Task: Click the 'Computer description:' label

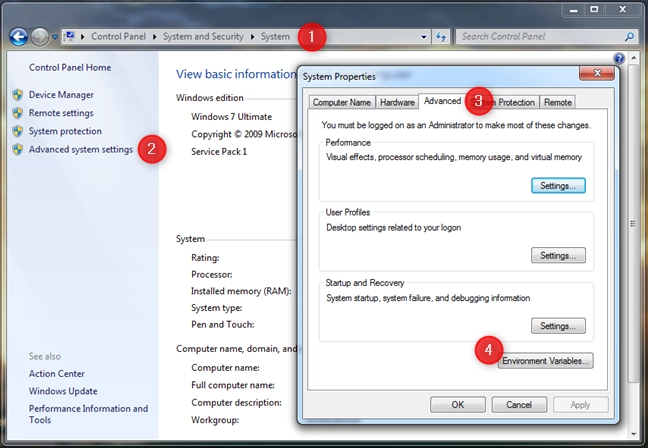Action: pyautogui.click(x=236, y=403)
